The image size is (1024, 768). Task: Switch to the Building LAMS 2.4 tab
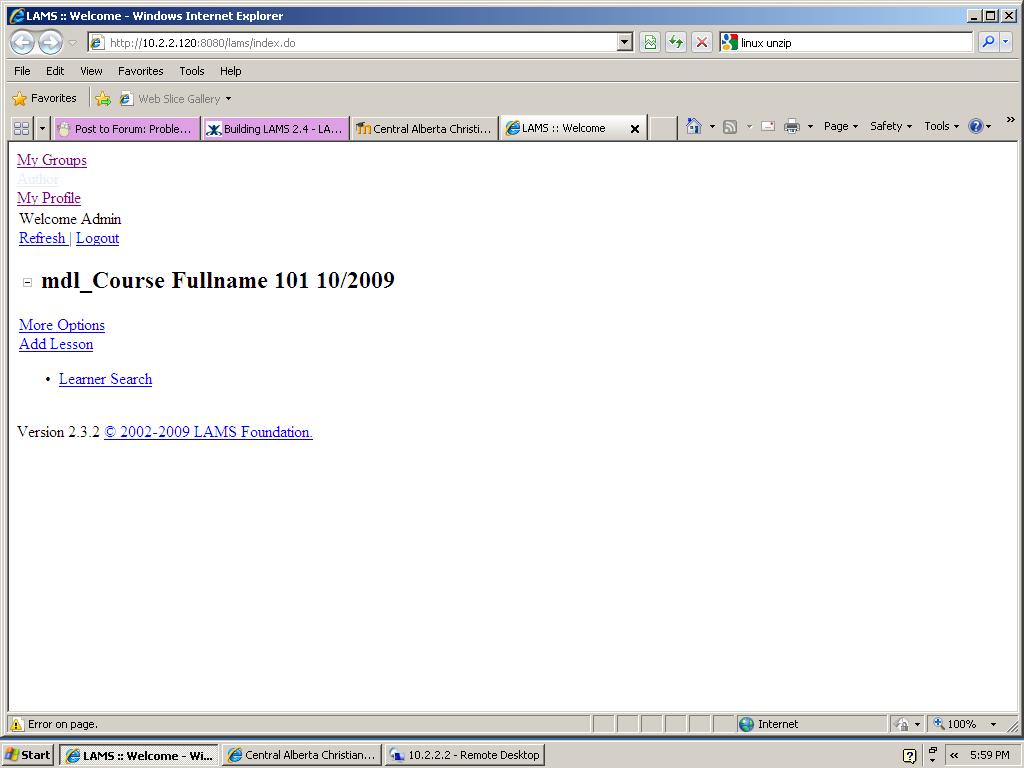(x=275, y=128)
